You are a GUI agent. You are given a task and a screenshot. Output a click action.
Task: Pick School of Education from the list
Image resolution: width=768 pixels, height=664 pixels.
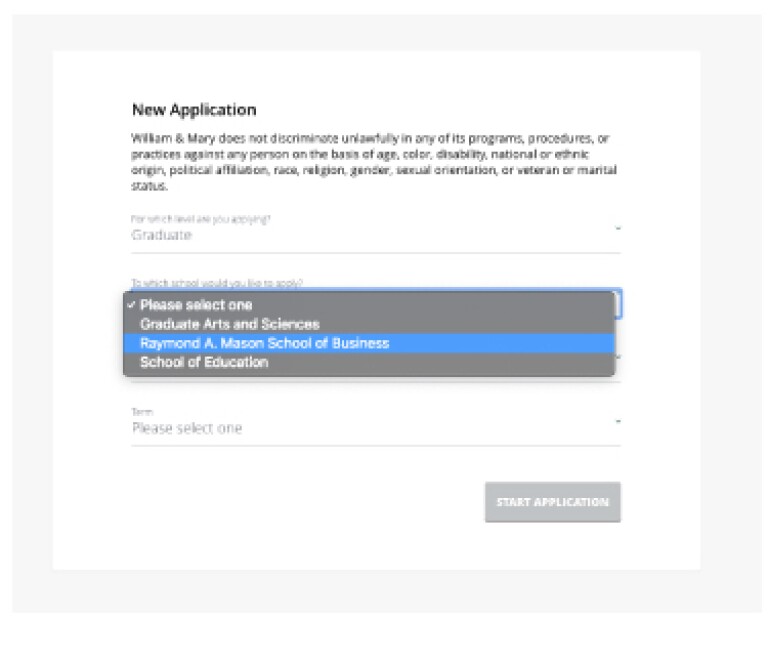[x=204, y=363]
